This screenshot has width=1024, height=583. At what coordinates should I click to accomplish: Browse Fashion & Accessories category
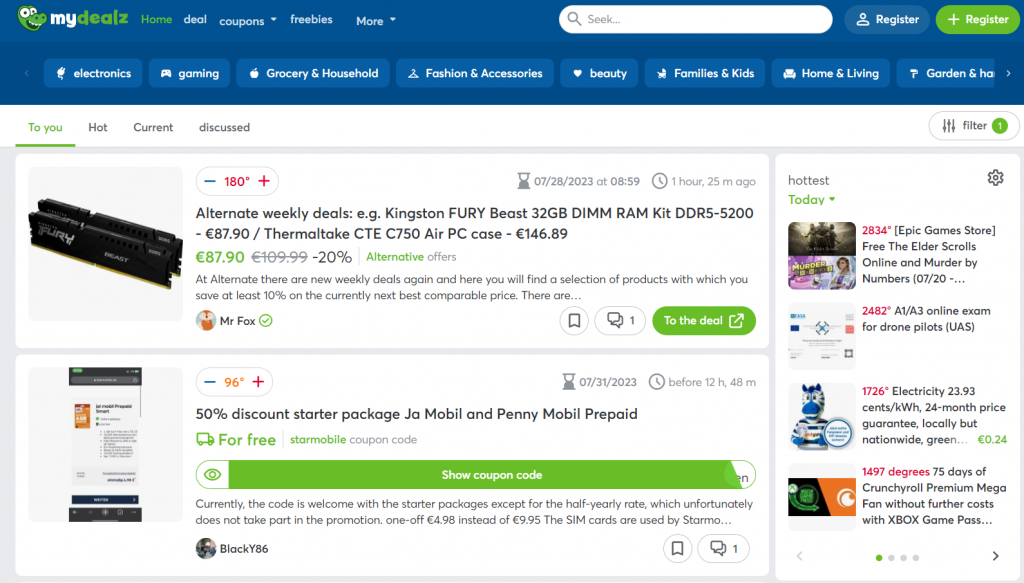475,73
